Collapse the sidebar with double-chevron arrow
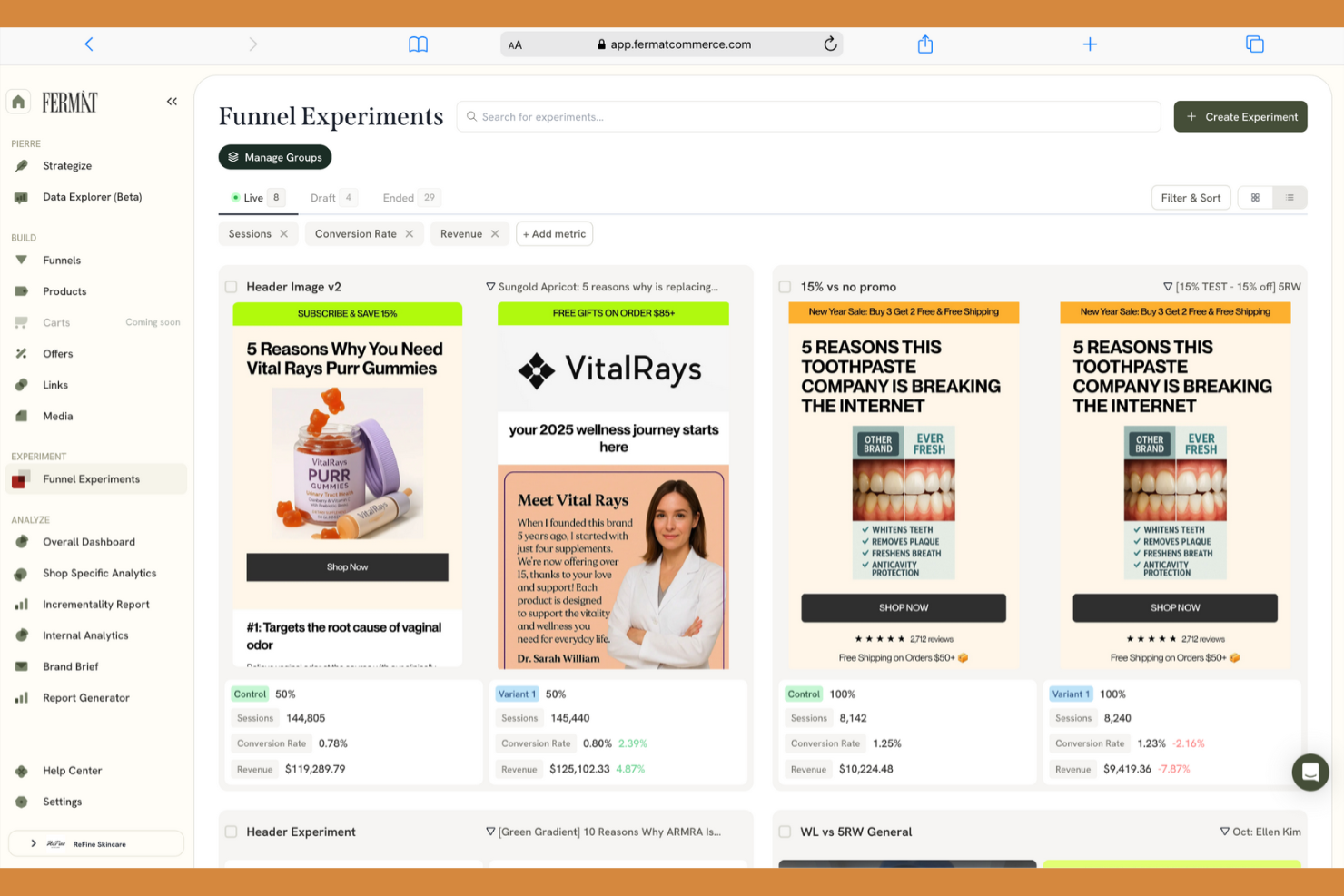 (172, 101)
